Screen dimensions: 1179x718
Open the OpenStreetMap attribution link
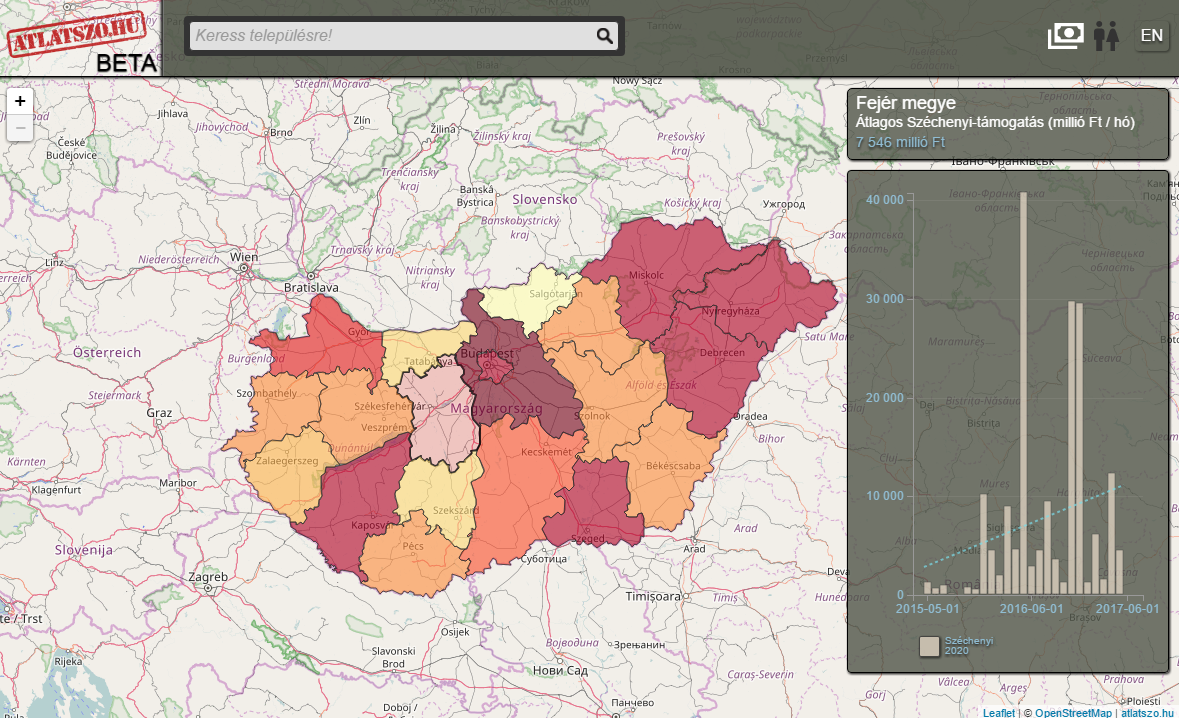1073,712
